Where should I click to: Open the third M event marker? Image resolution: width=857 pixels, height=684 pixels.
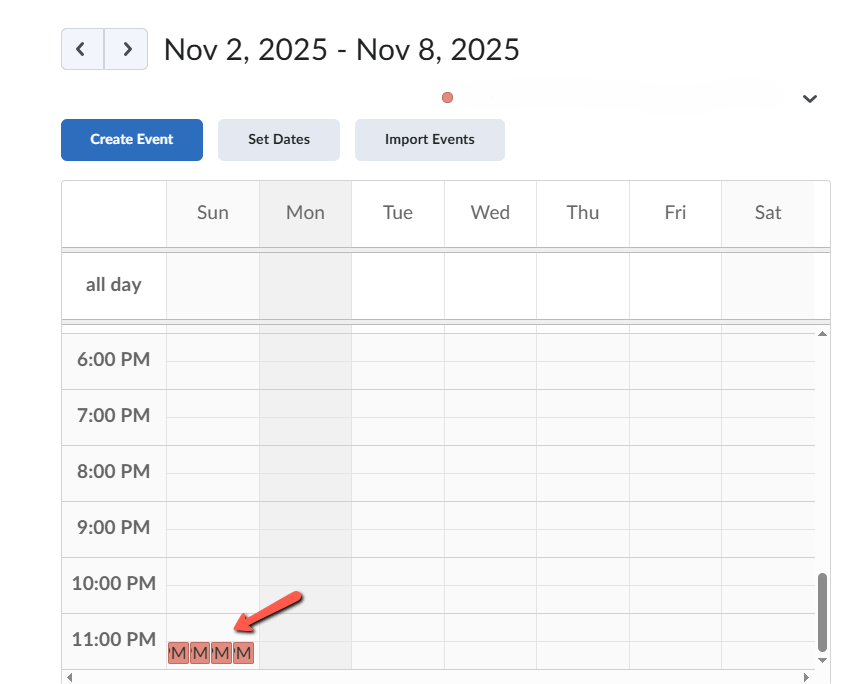221,653
